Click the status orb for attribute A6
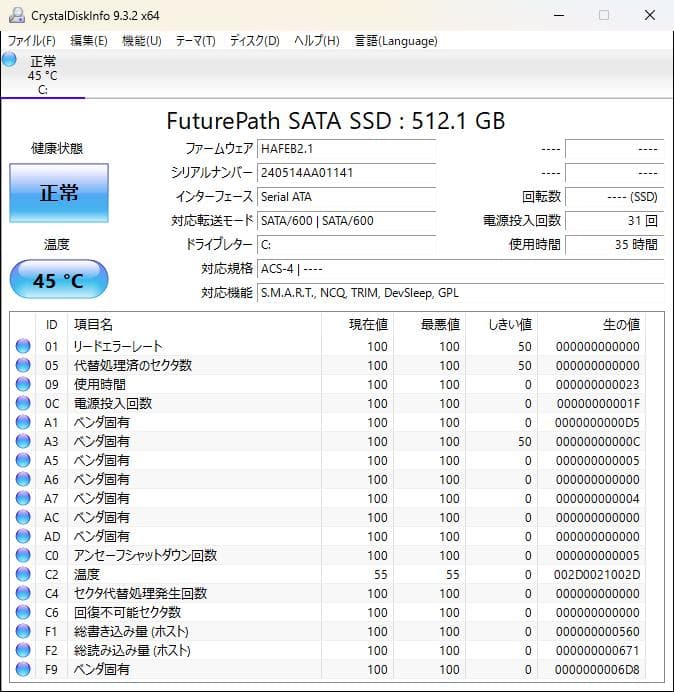This screenshot has height=692, width=674. click(23, 479)
